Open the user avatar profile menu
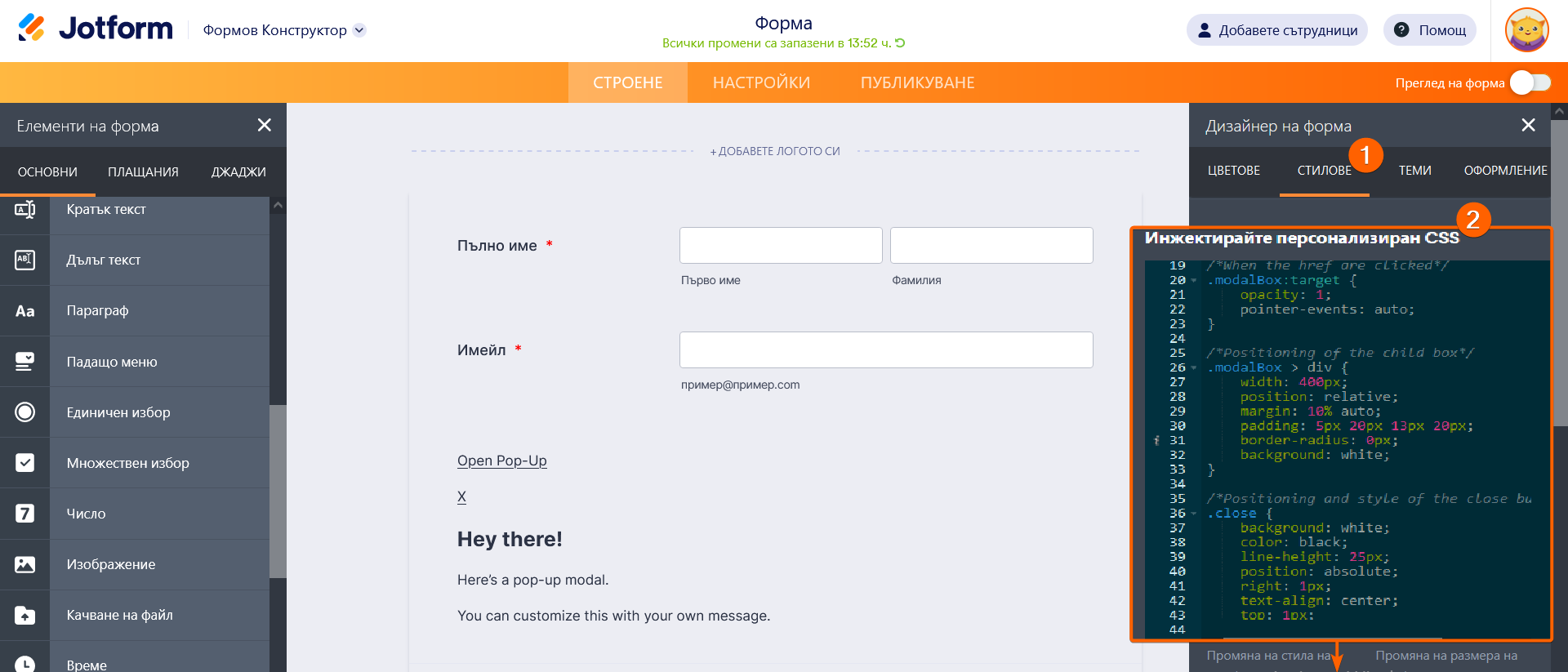 coord(1526,30)
